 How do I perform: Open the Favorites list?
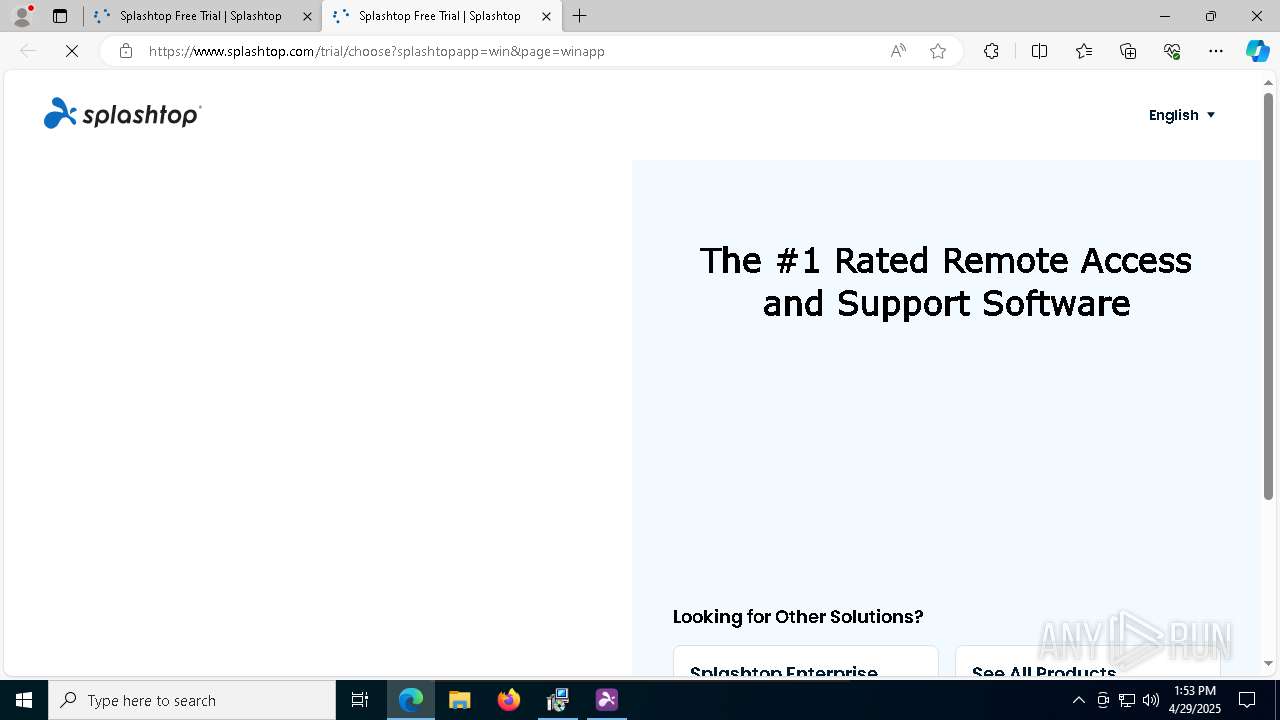tap(1084, 51)
